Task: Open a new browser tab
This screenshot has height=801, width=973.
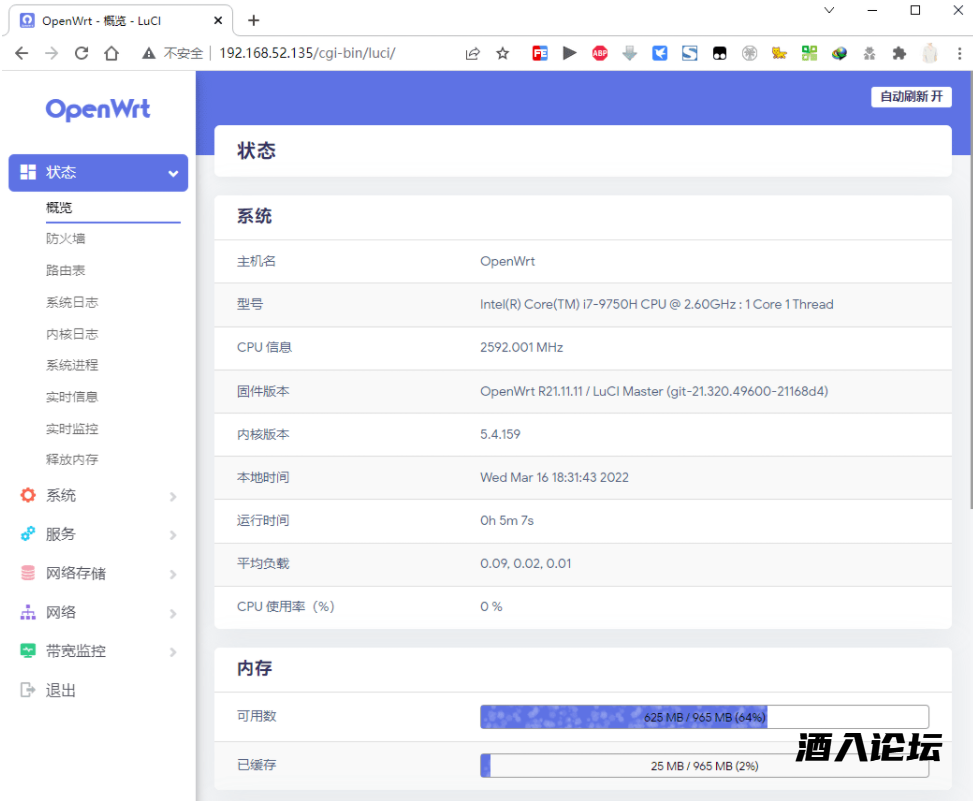Action: [x=253, y=20]
